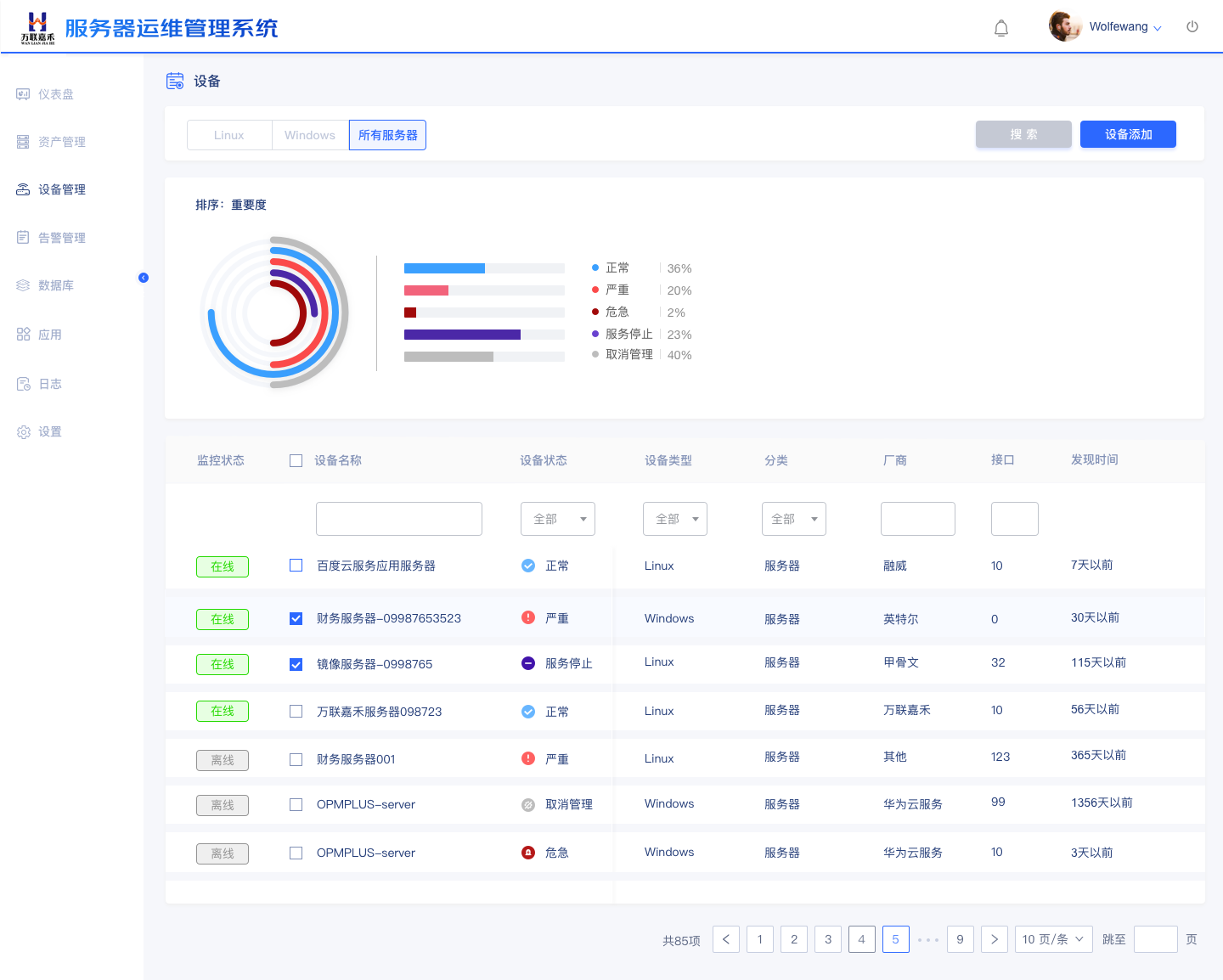Switch to the Linux tab
The height and width of the screenshot is (980, 1223).
point(229,135)
